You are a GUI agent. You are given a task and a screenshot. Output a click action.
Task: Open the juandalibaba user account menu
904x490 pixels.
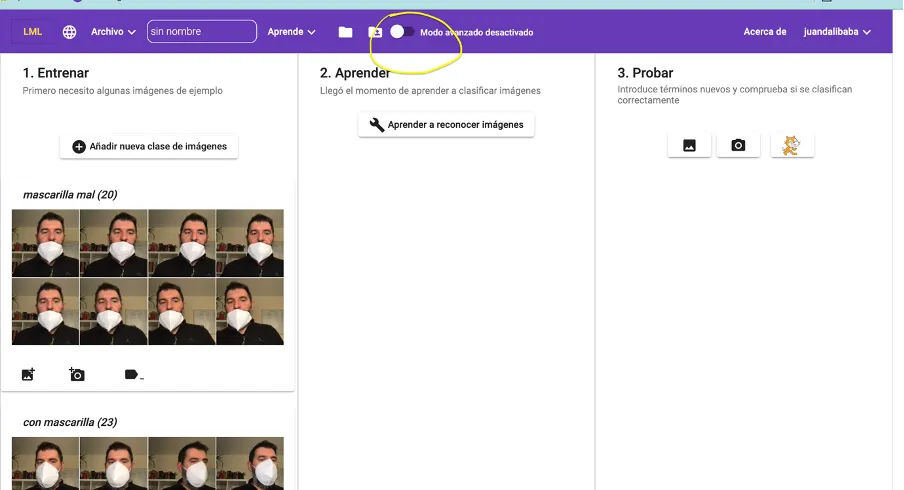tap(837, 32)
